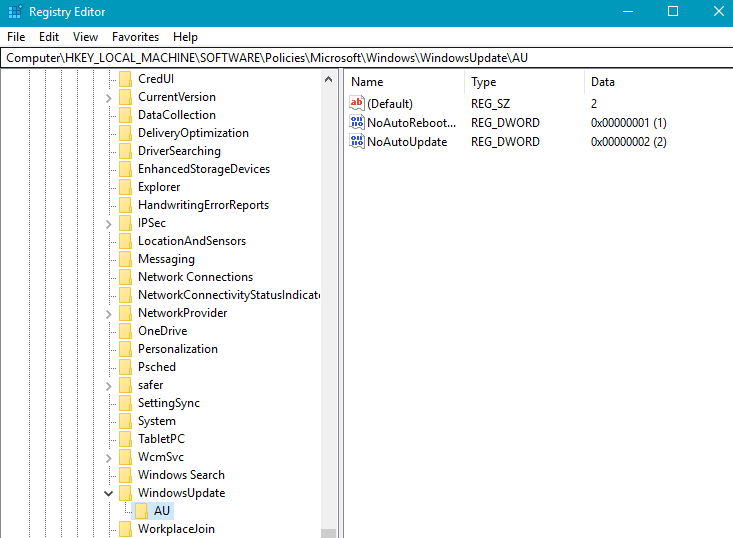Collapse the WindowsUpdate tree node
The image size is (733, 538).
click(109, 493)
